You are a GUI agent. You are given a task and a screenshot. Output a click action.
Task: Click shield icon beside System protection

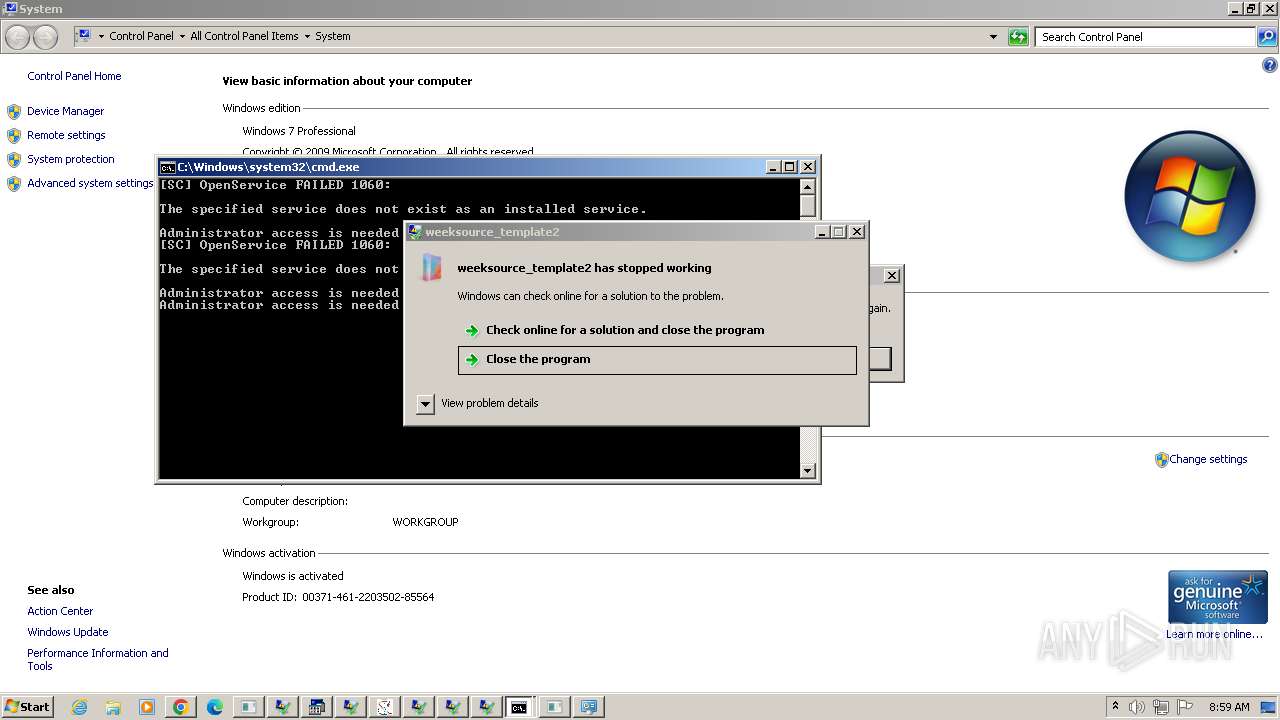coord(14,159)
